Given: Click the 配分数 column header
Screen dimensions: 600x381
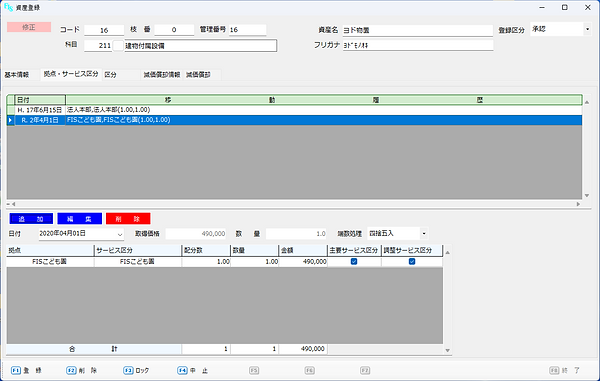Looking at the screenshot, I should pos(206,251).
